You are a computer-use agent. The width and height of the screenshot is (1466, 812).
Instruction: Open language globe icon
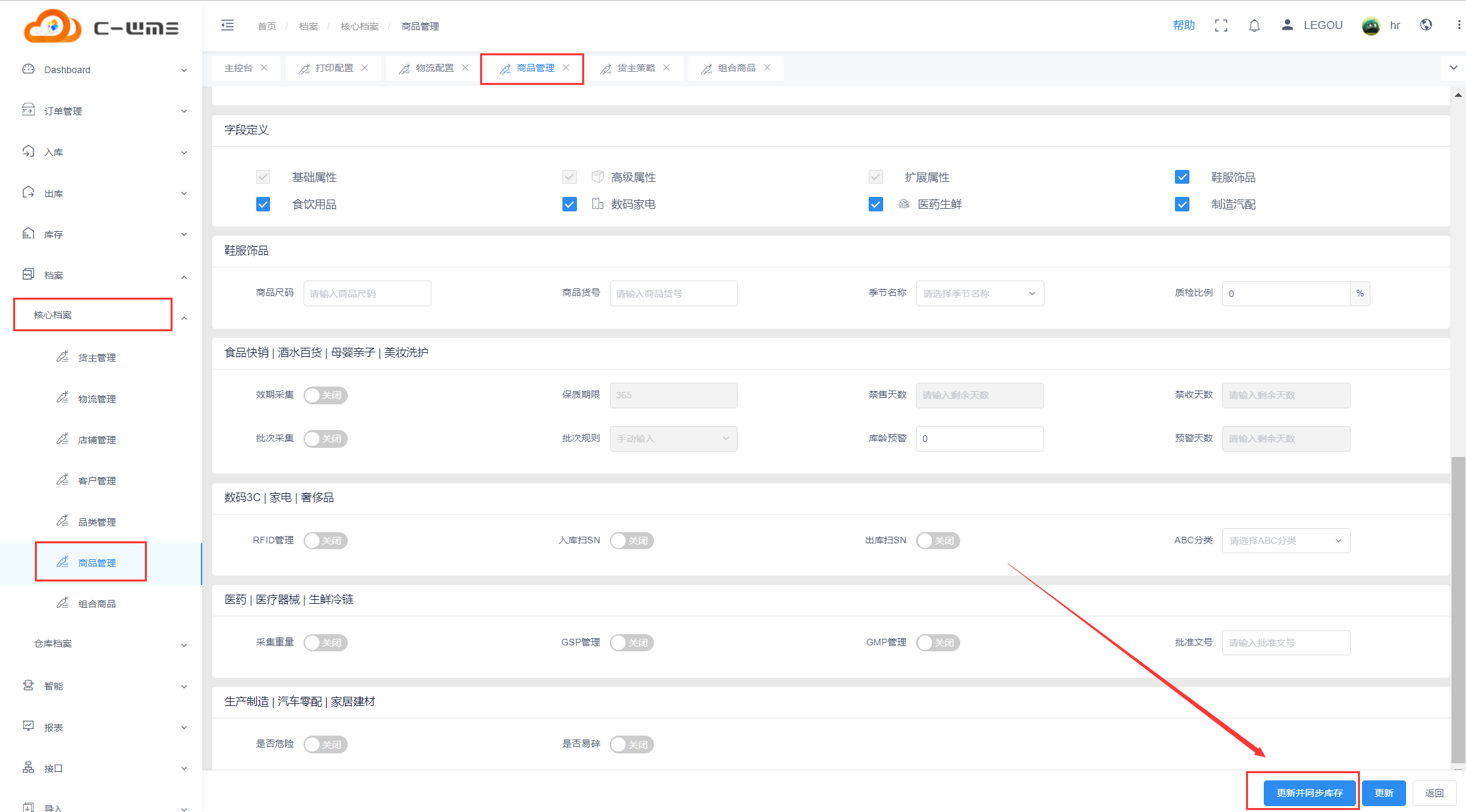(1426, 25)
